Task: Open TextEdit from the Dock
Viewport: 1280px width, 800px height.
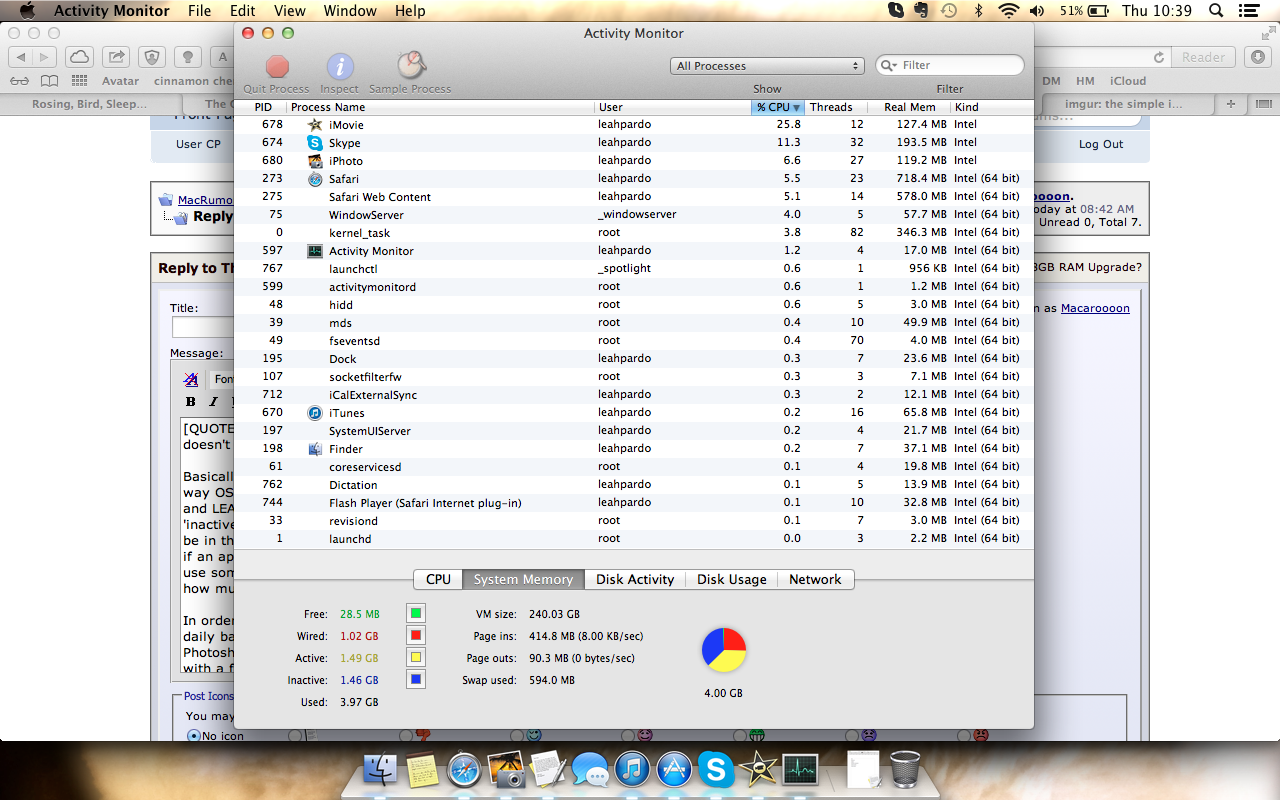Action: 549,769
